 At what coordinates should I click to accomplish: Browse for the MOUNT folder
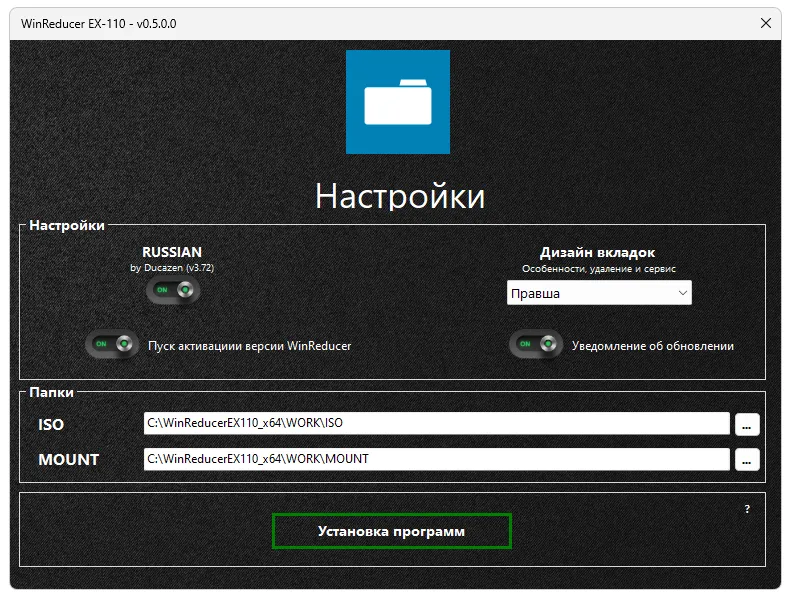[x=747, y=460]
